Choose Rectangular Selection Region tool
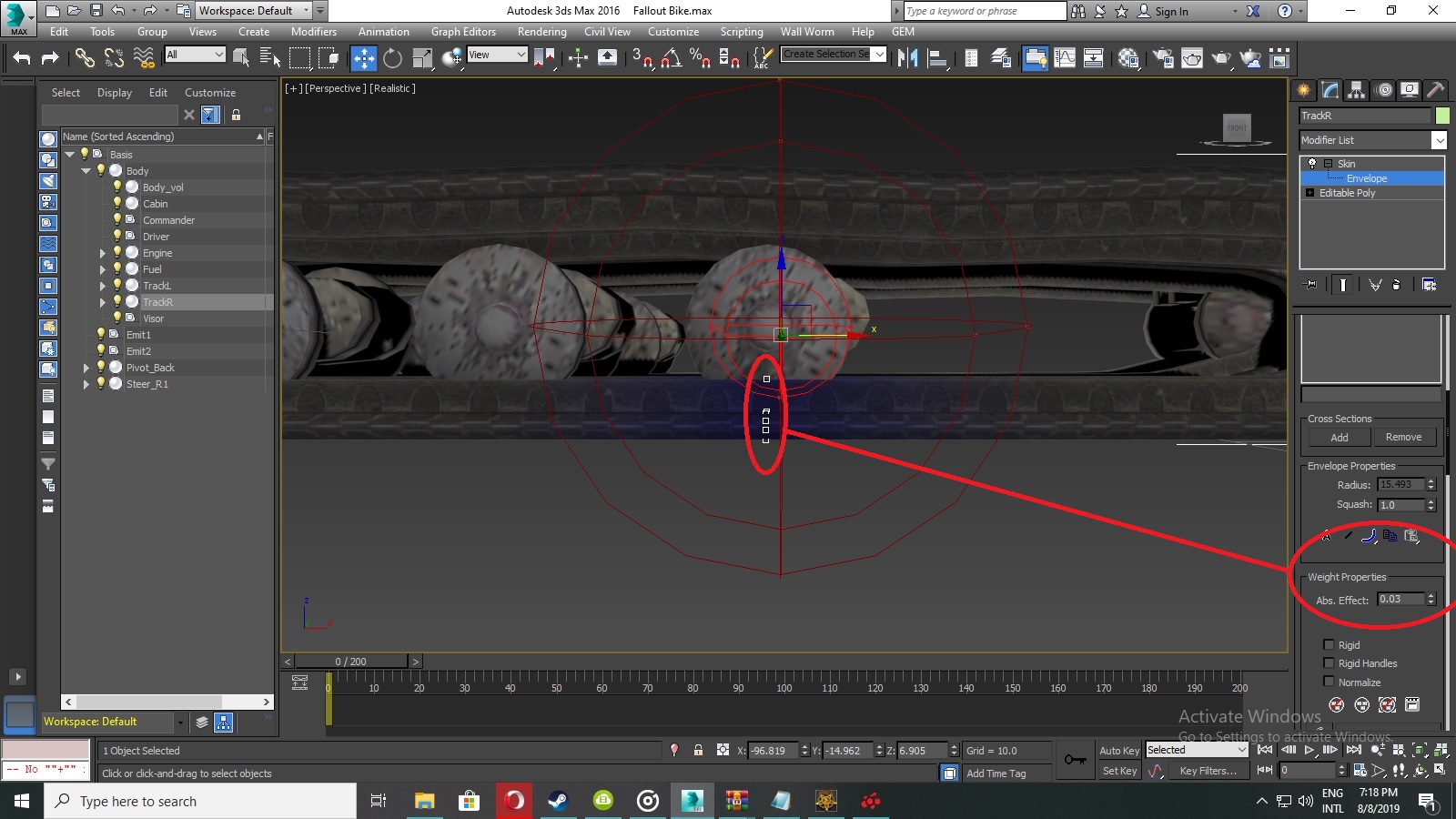1456x819 pixels. (299, 58)
